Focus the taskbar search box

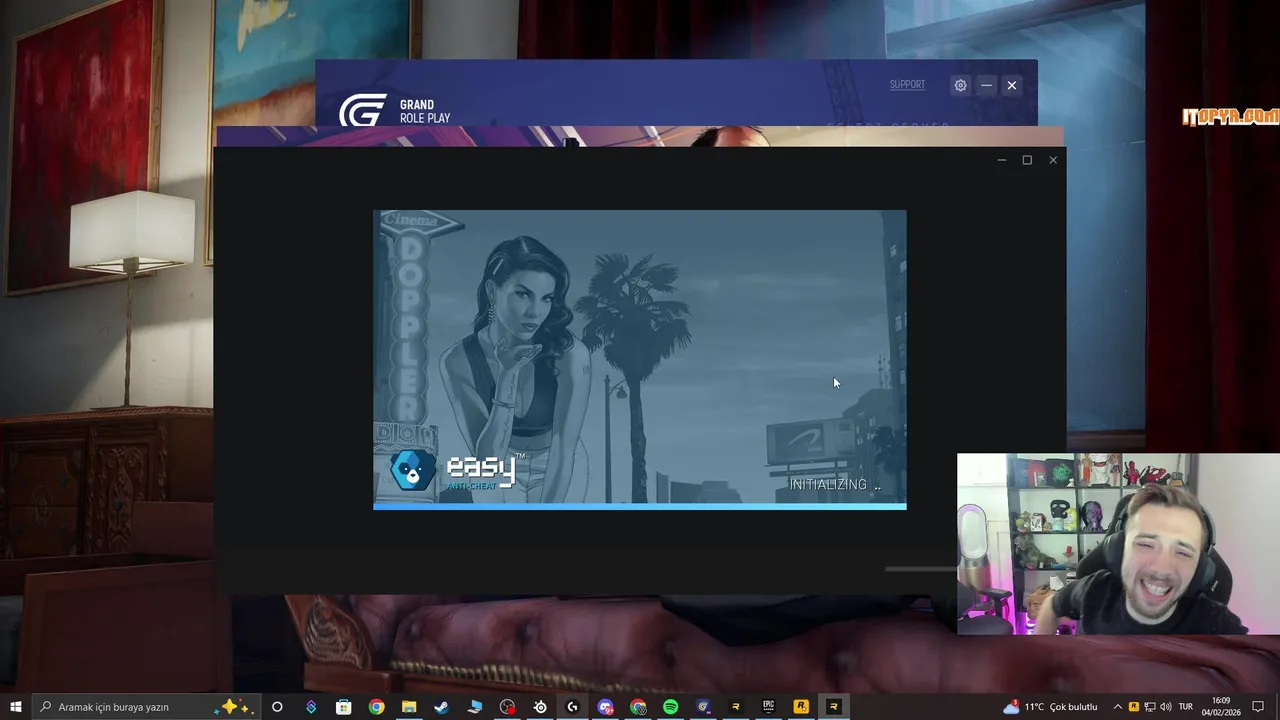pyautogui.click(x=146, y=707)
